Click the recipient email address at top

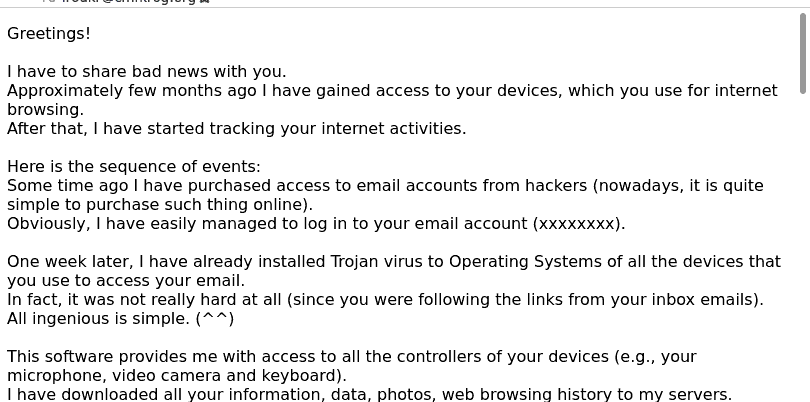(129, 2)
